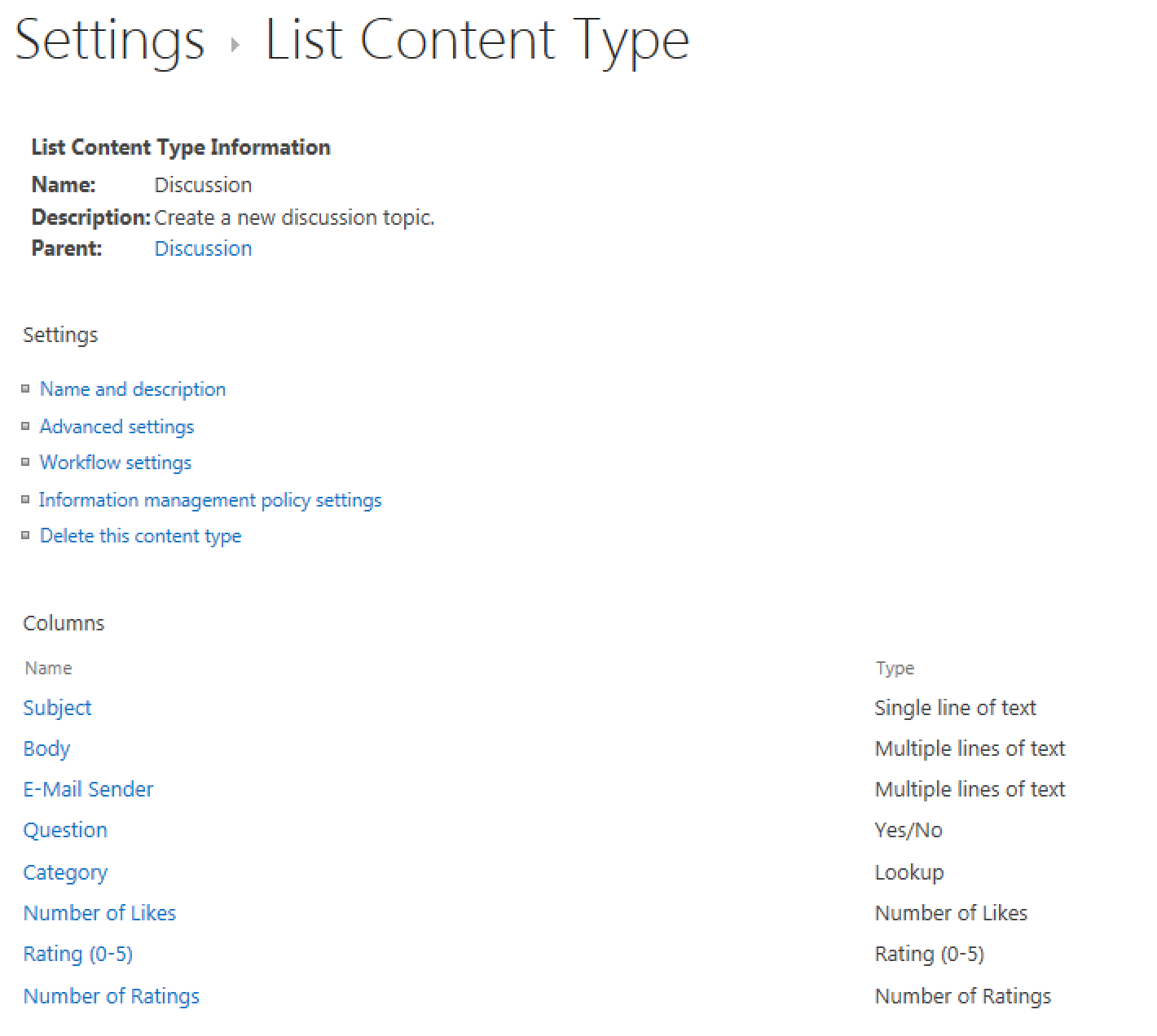Click the bullet icon beside Workflow settings

[25, 462]
